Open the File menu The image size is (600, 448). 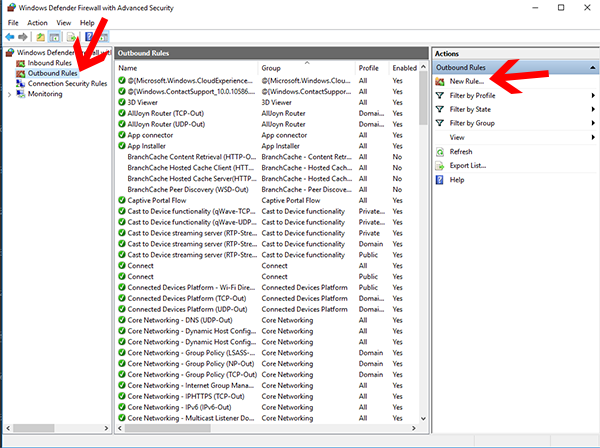tap(13, 23)
